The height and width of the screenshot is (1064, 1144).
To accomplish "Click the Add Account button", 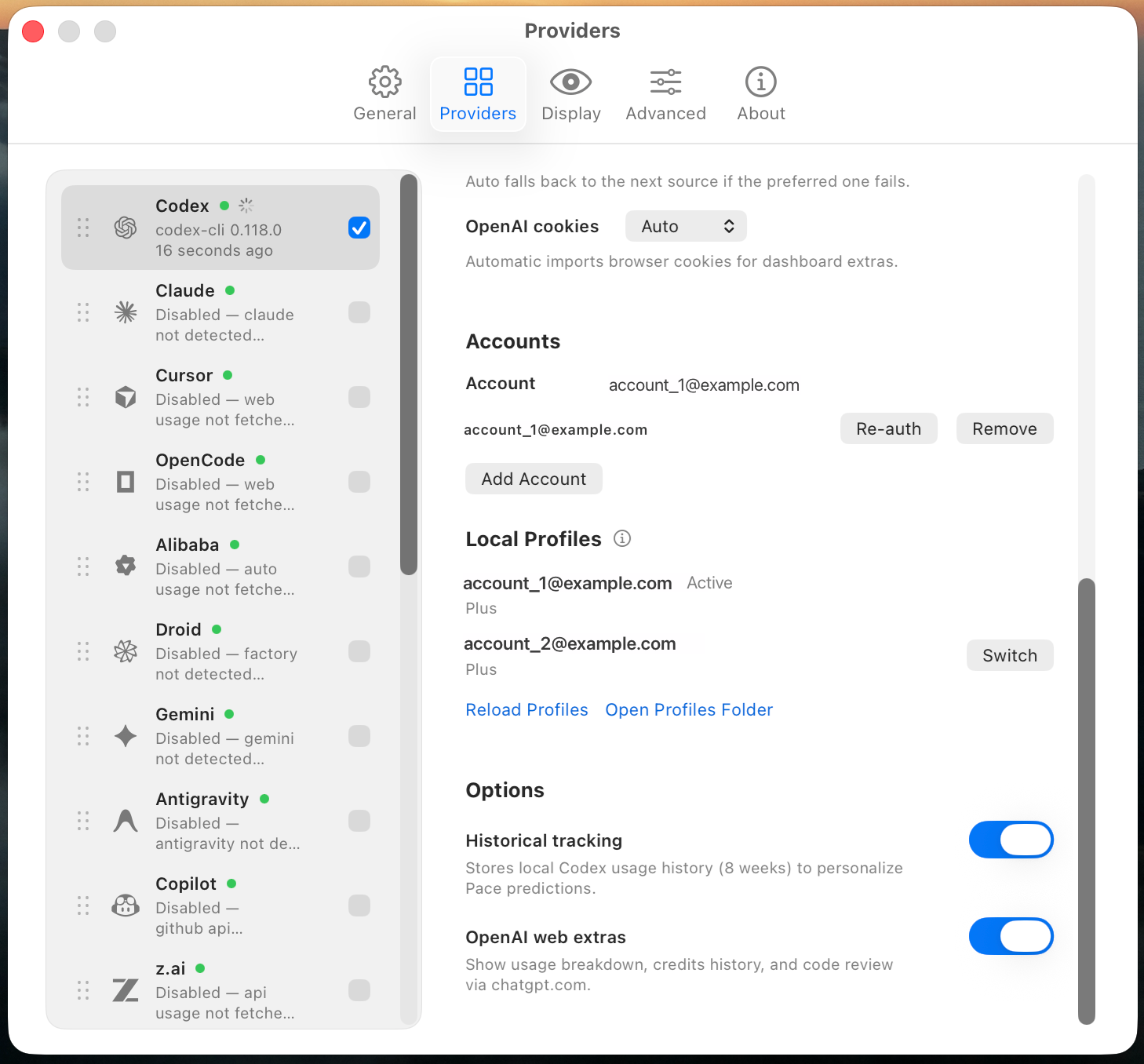I will 534,479.
